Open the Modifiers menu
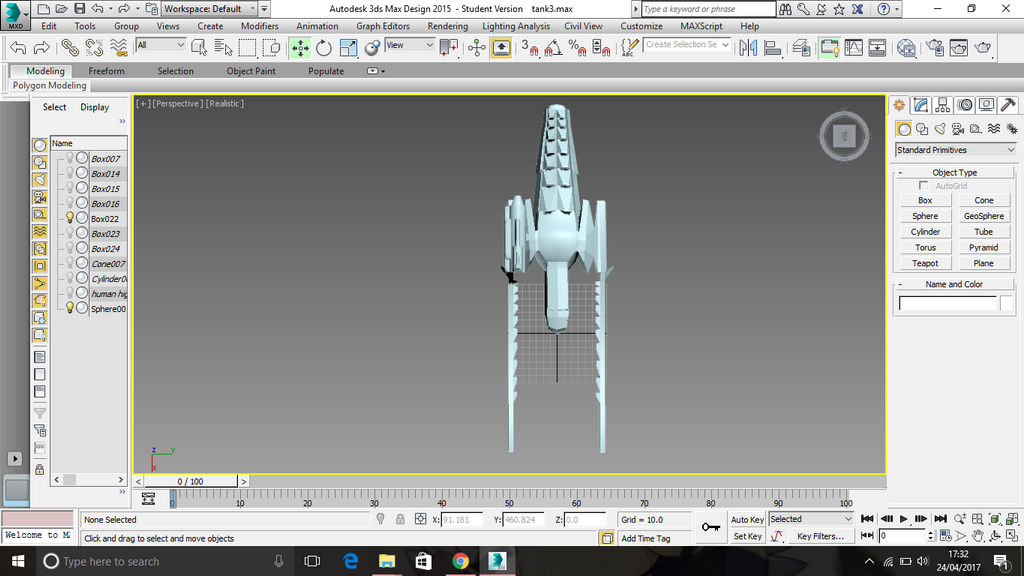Viewport: 1024px width, 576px height. click(x=259, y=26)
